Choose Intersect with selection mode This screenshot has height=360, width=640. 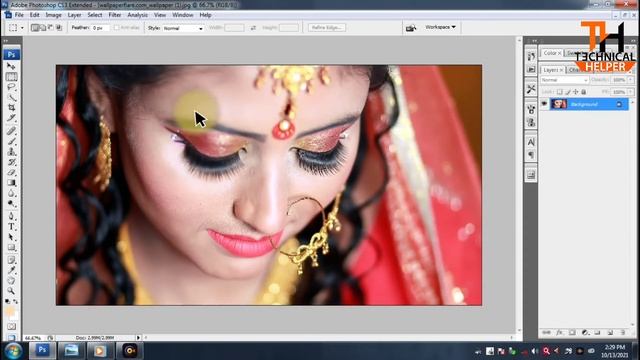59,28
